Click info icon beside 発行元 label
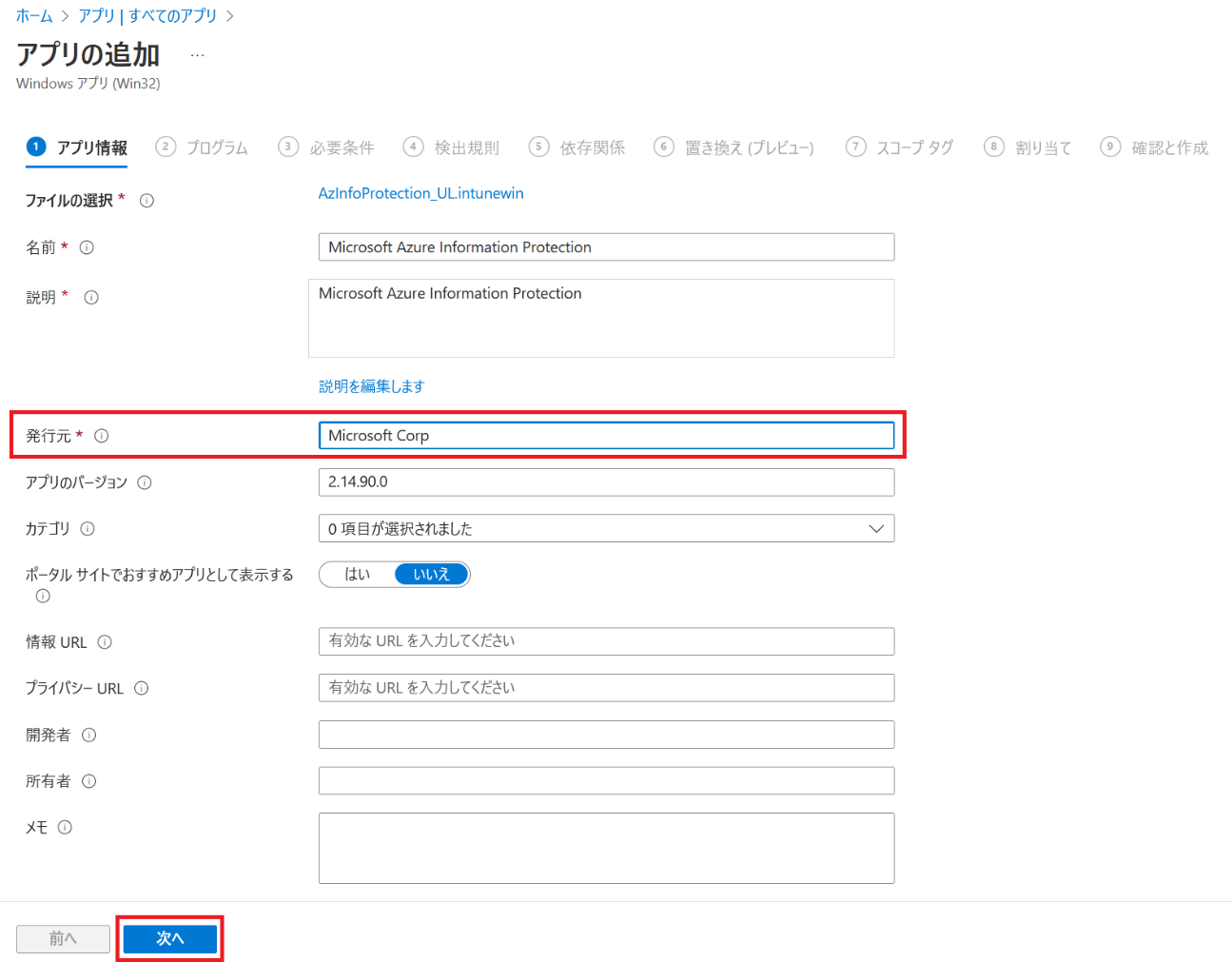The height and width of the screenshot is (962, 1232). click(x=102, y=436)
